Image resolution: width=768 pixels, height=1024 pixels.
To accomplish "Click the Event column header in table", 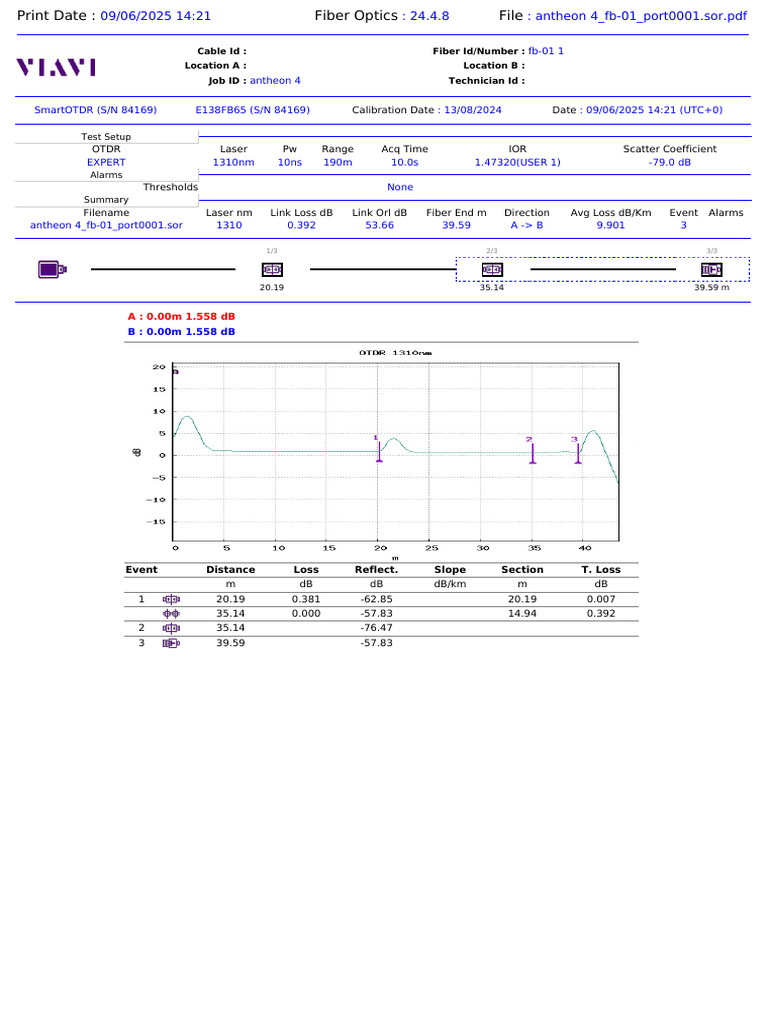I will [x=142, y=569].
